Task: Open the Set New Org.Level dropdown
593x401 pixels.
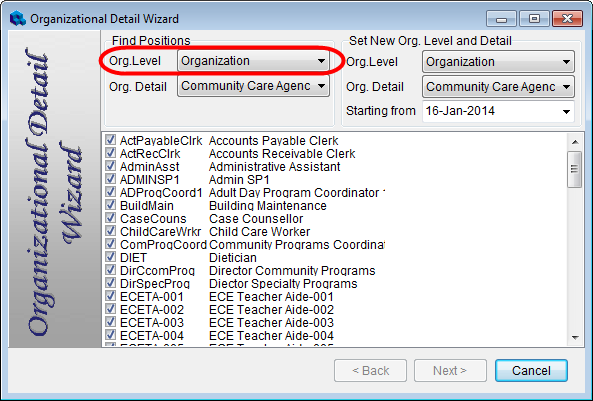Action: [x=498, y=62]
